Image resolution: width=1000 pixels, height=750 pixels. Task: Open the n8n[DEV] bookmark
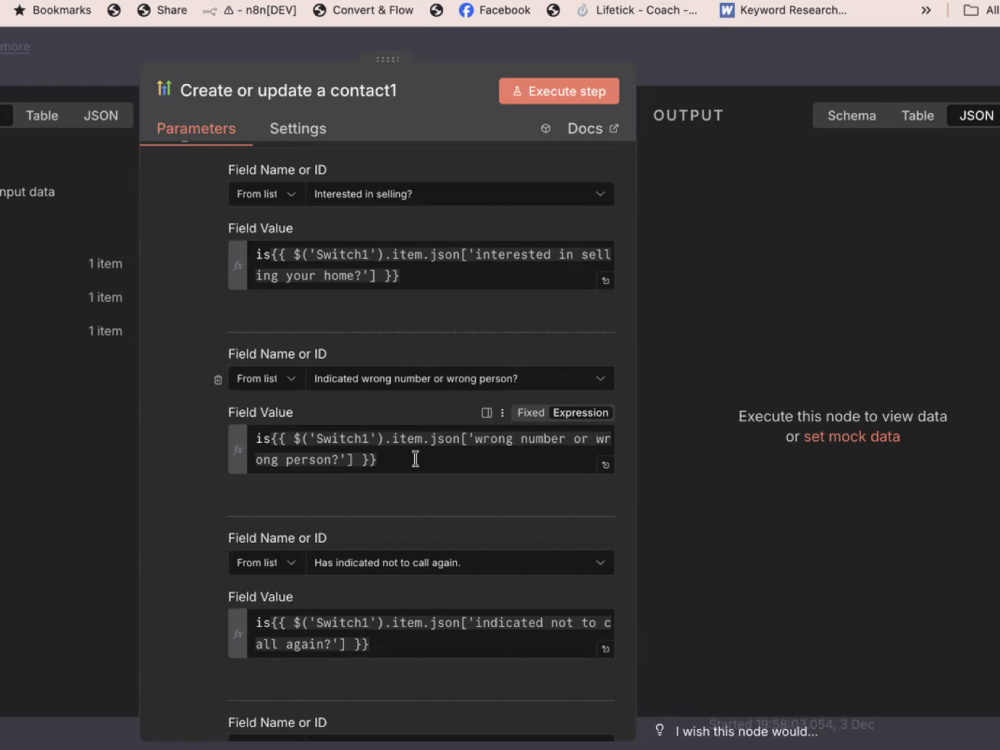250,10
